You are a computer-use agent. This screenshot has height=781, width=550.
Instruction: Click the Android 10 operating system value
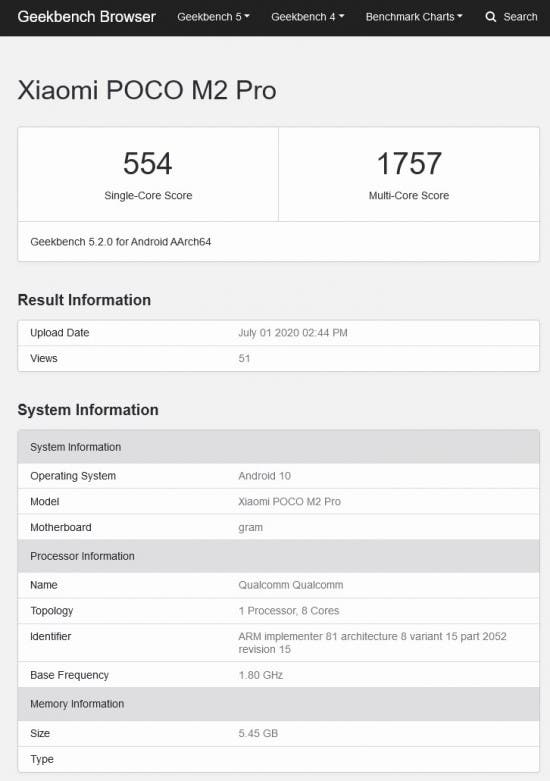pos(265,476)
